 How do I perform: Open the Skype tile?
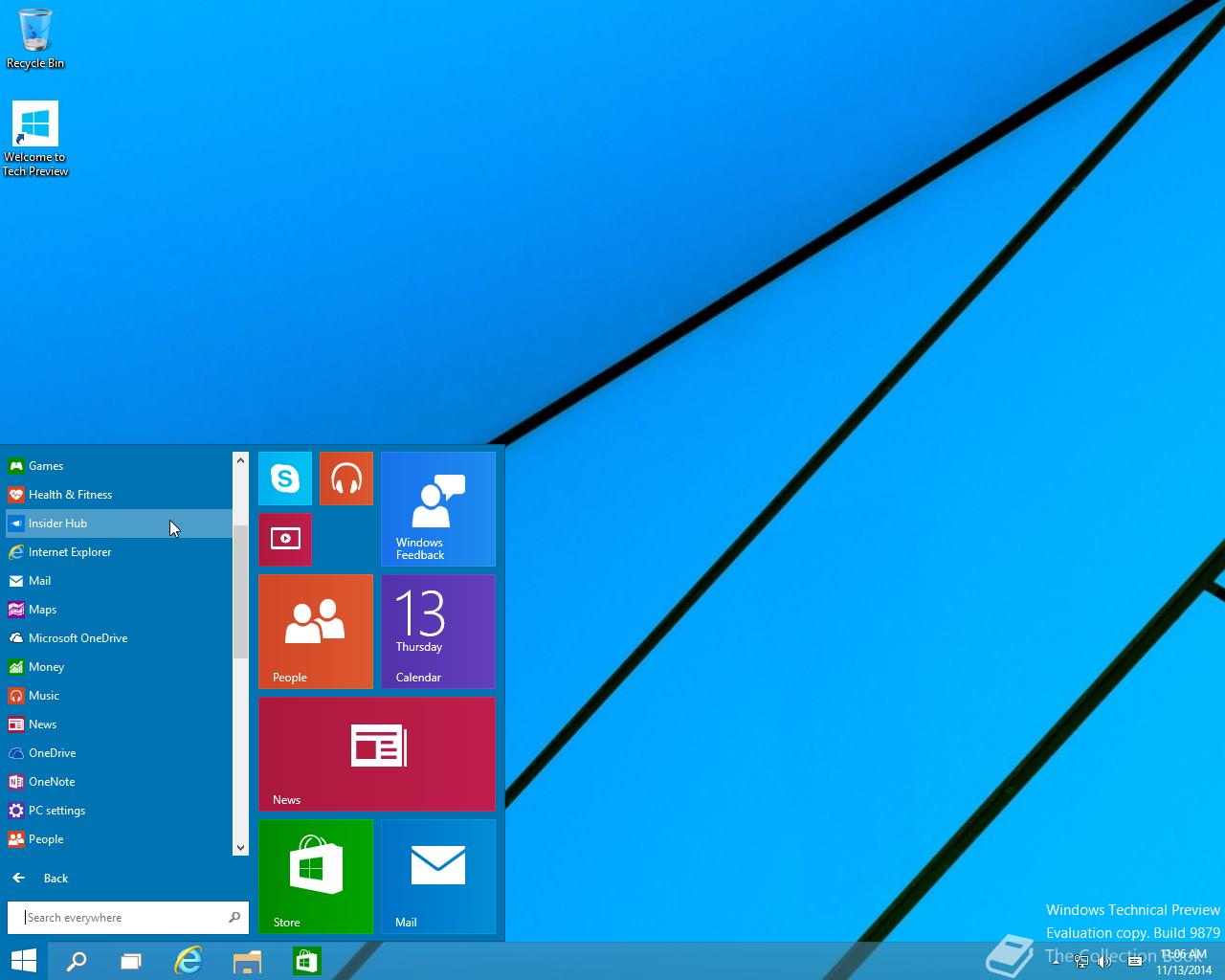coord(285,479)
